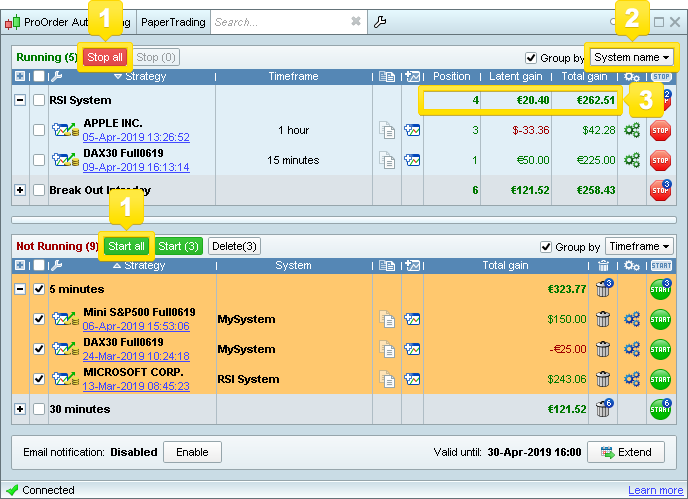Click the green start icon for MICROSOFT CORP.
The height and width of the screenshot is (499, 688).
click(659, 380)
